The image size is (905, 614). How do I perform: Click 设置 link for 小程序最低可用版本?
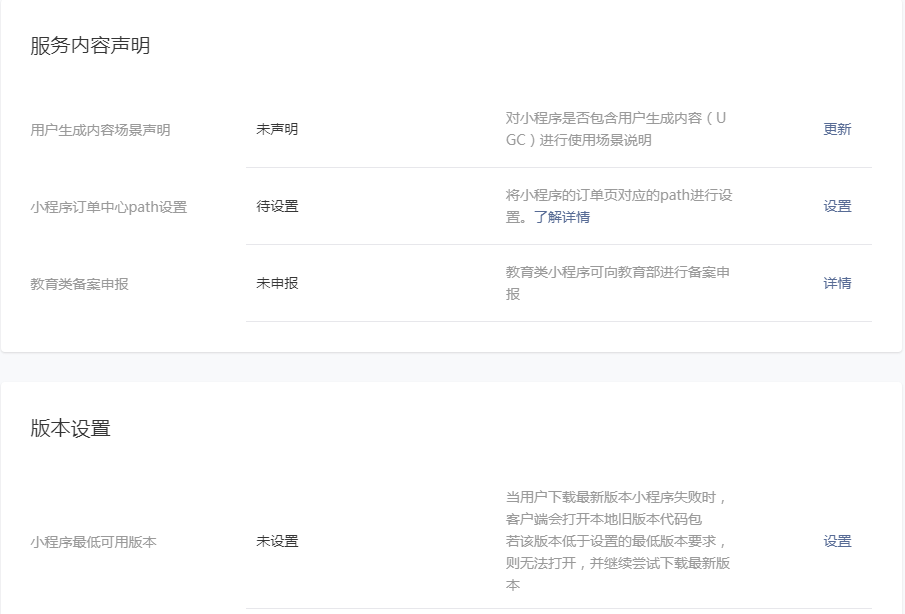837,541
